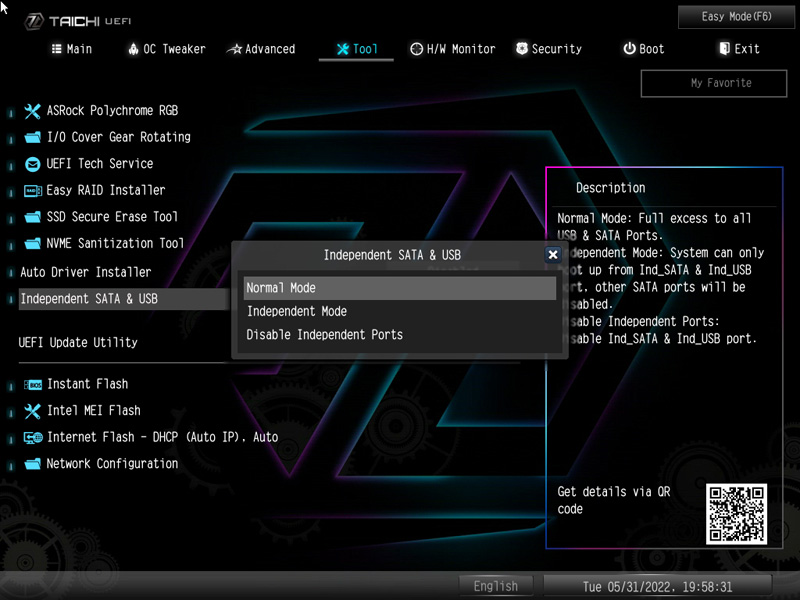This screenshot has height=600, width=800.
Task: Go to the Exit tab
Action: 739,49
